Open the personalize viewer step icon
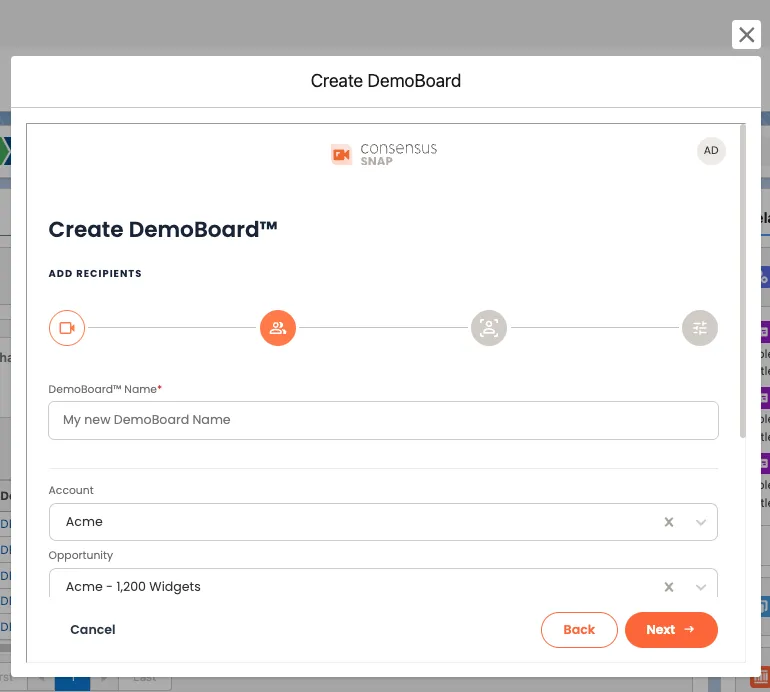Image resolution: width=770 pixels, height=692 pixels. (489, 328)
